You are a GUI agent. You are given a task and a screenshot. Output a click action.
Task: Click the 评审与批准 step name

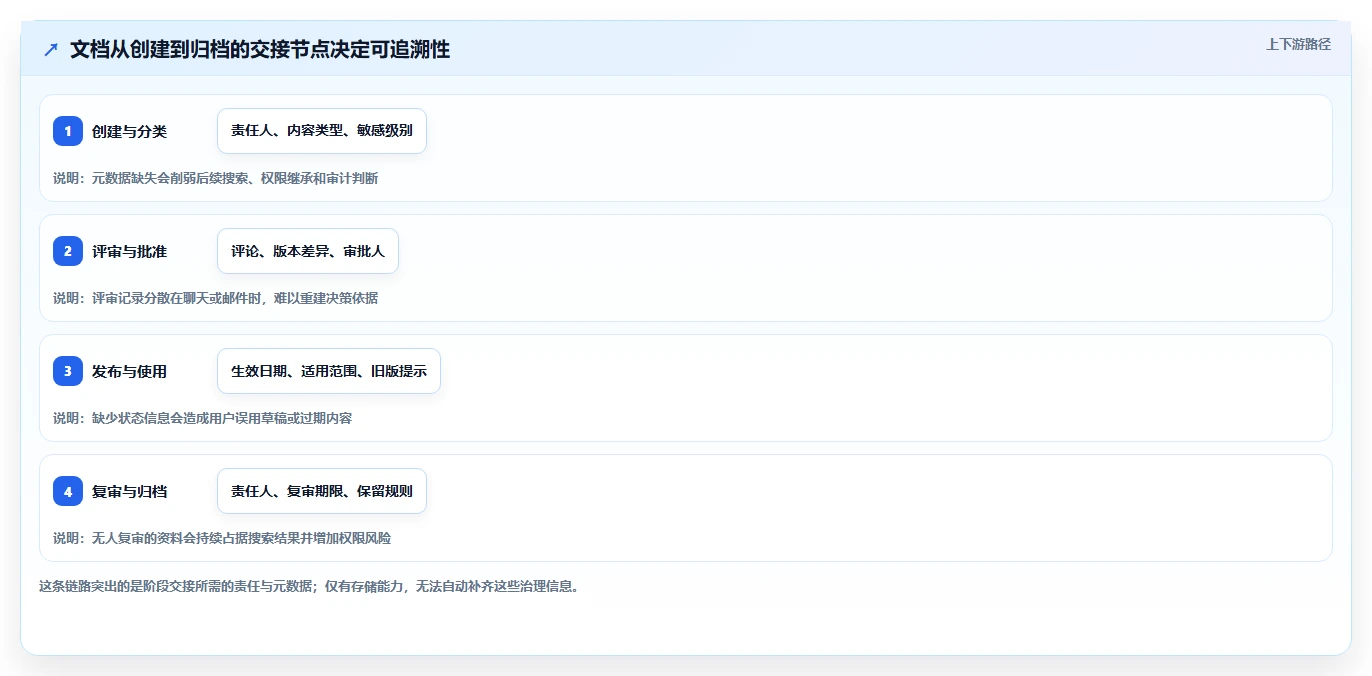click(129, 251)
